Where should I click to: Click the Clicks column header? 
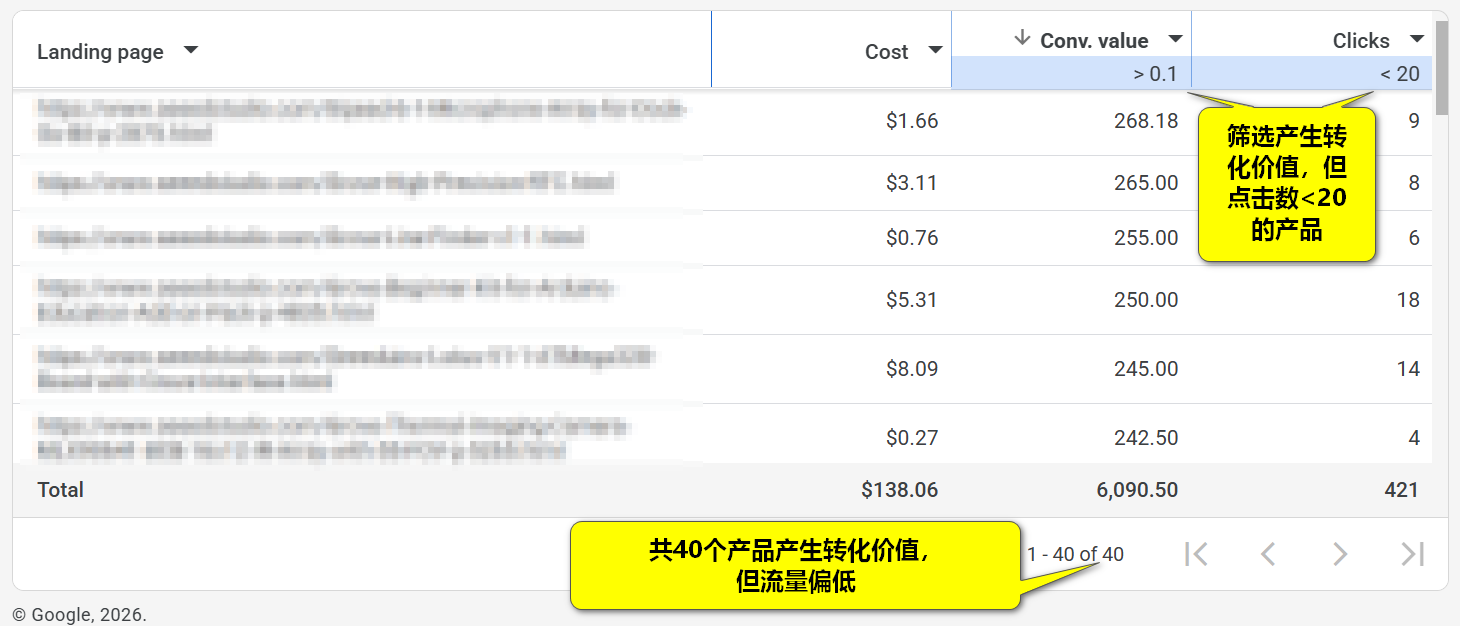click(1361, 40)
